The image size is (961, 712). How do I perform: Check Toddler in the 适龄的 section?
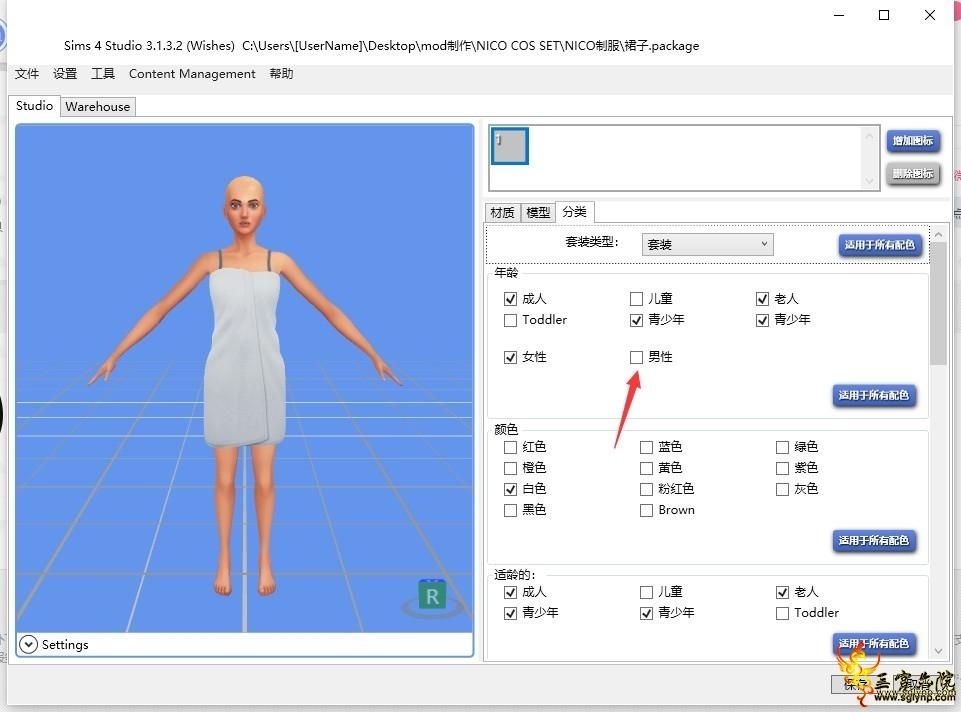(x=782, y=613)
